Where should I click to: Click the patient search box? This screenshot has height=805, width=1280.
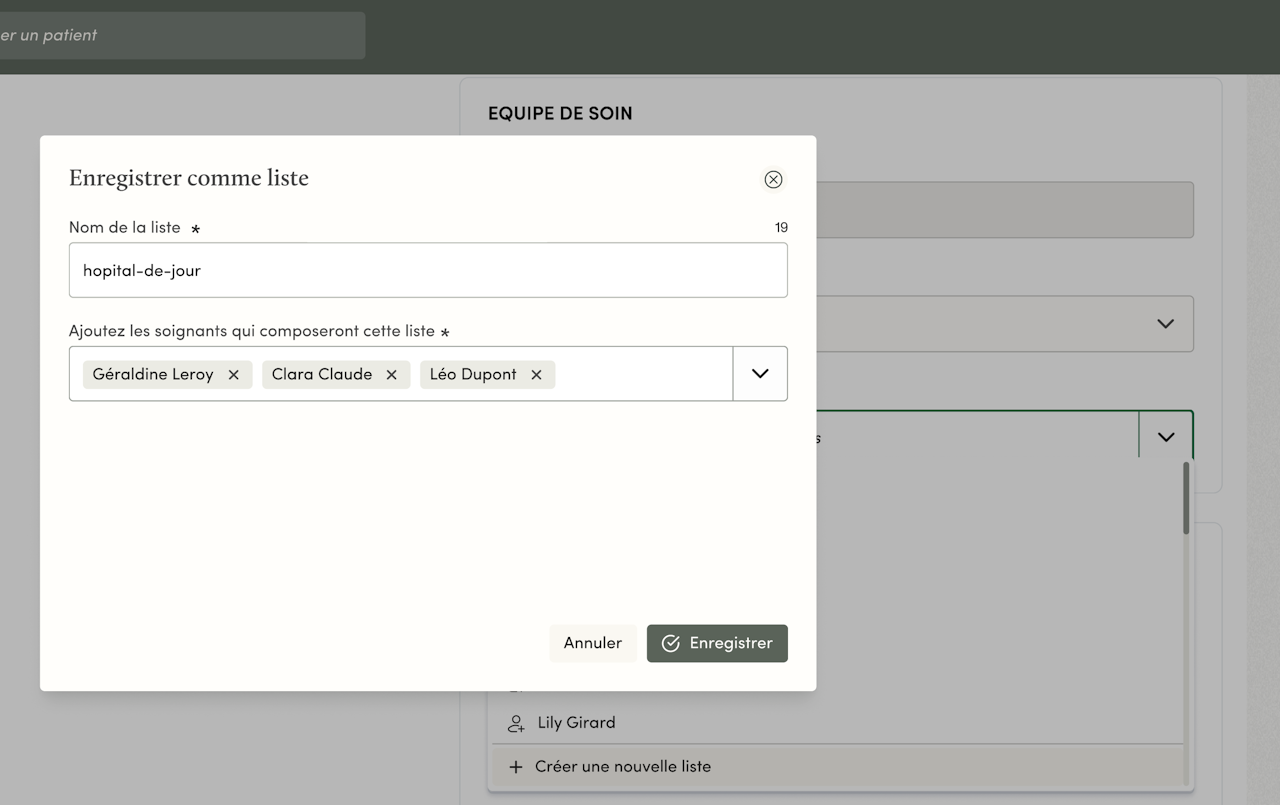[182, 35]
